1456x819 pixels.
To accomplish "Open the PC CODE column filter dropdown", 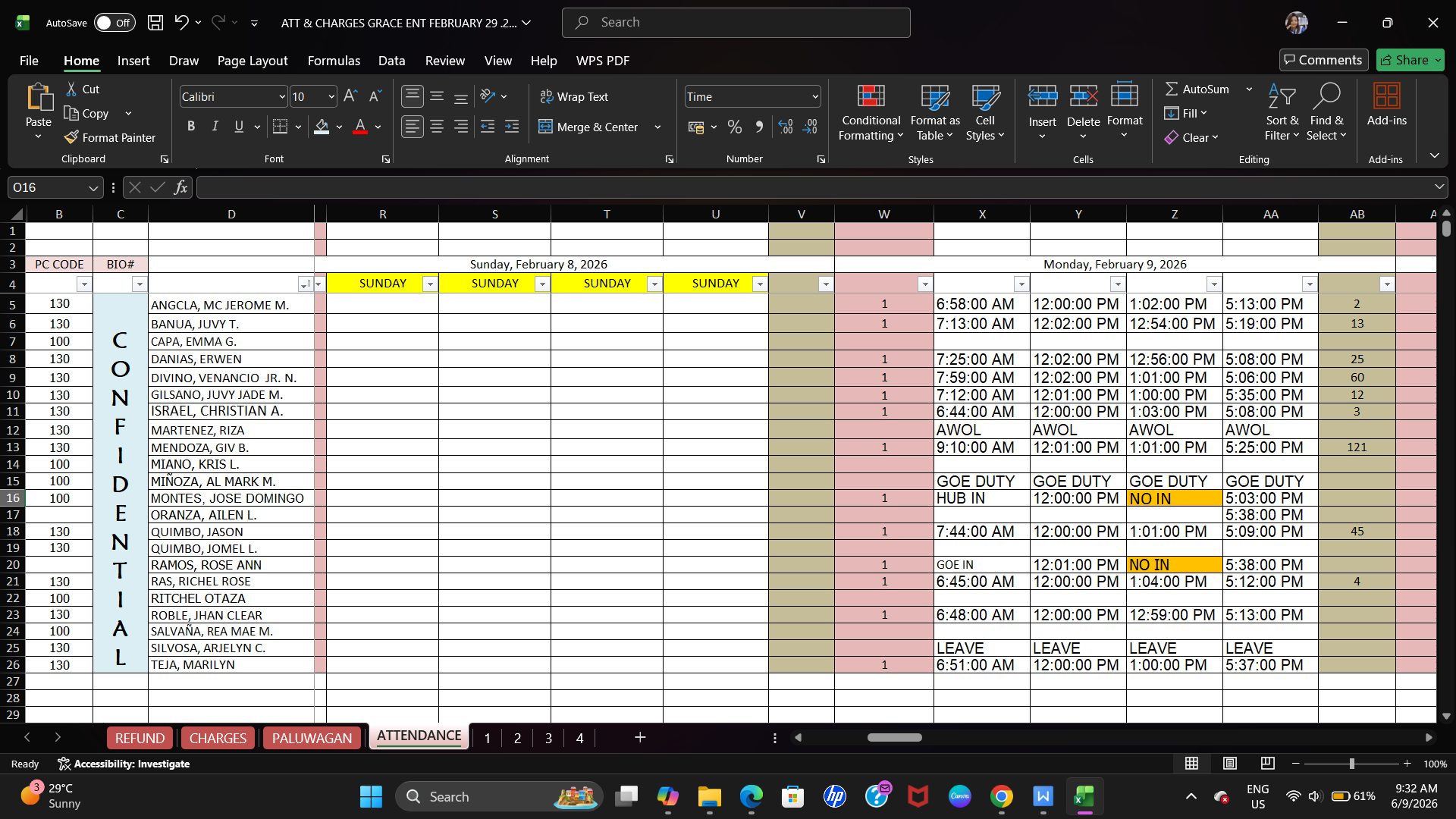I will (x=83, y=284).
